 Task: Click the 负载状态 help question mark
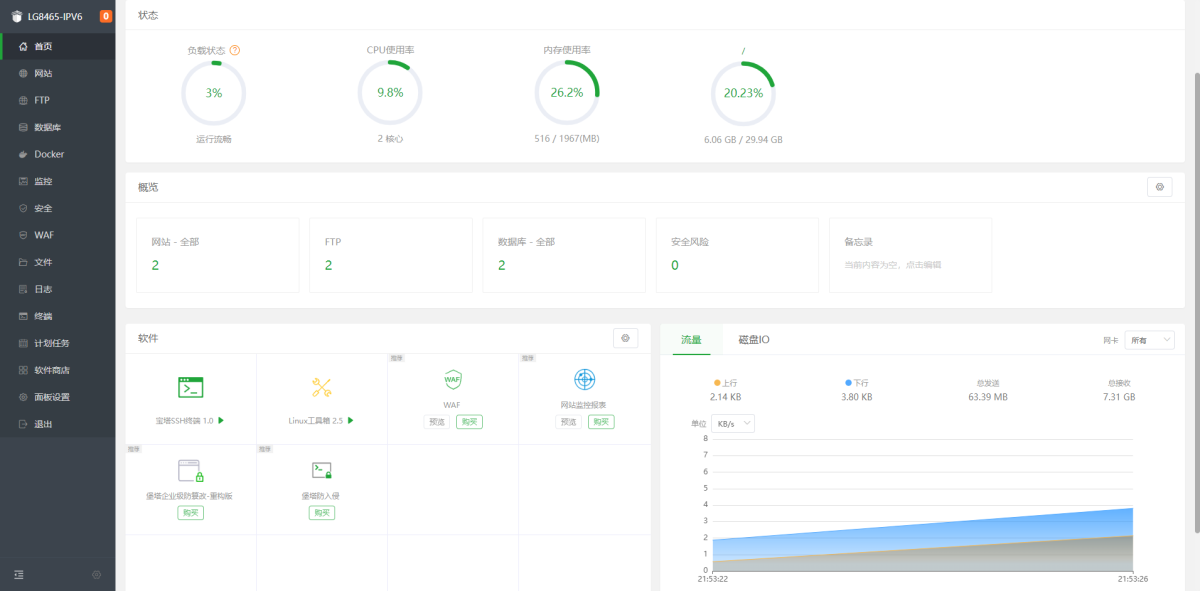click(x=235, y=50)
